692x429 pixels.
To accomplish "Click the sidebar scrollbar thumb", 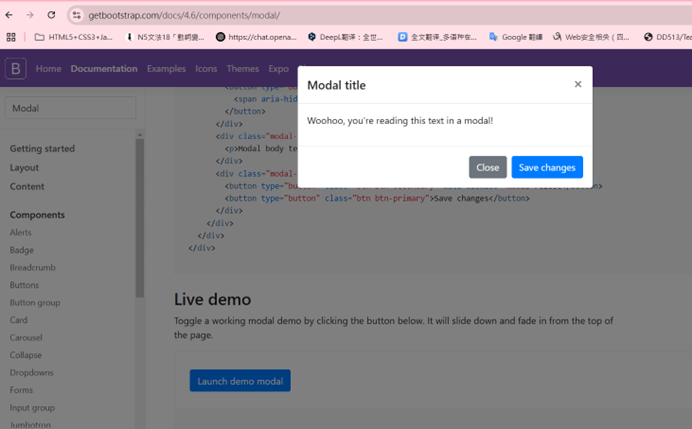I will [140, 218].
